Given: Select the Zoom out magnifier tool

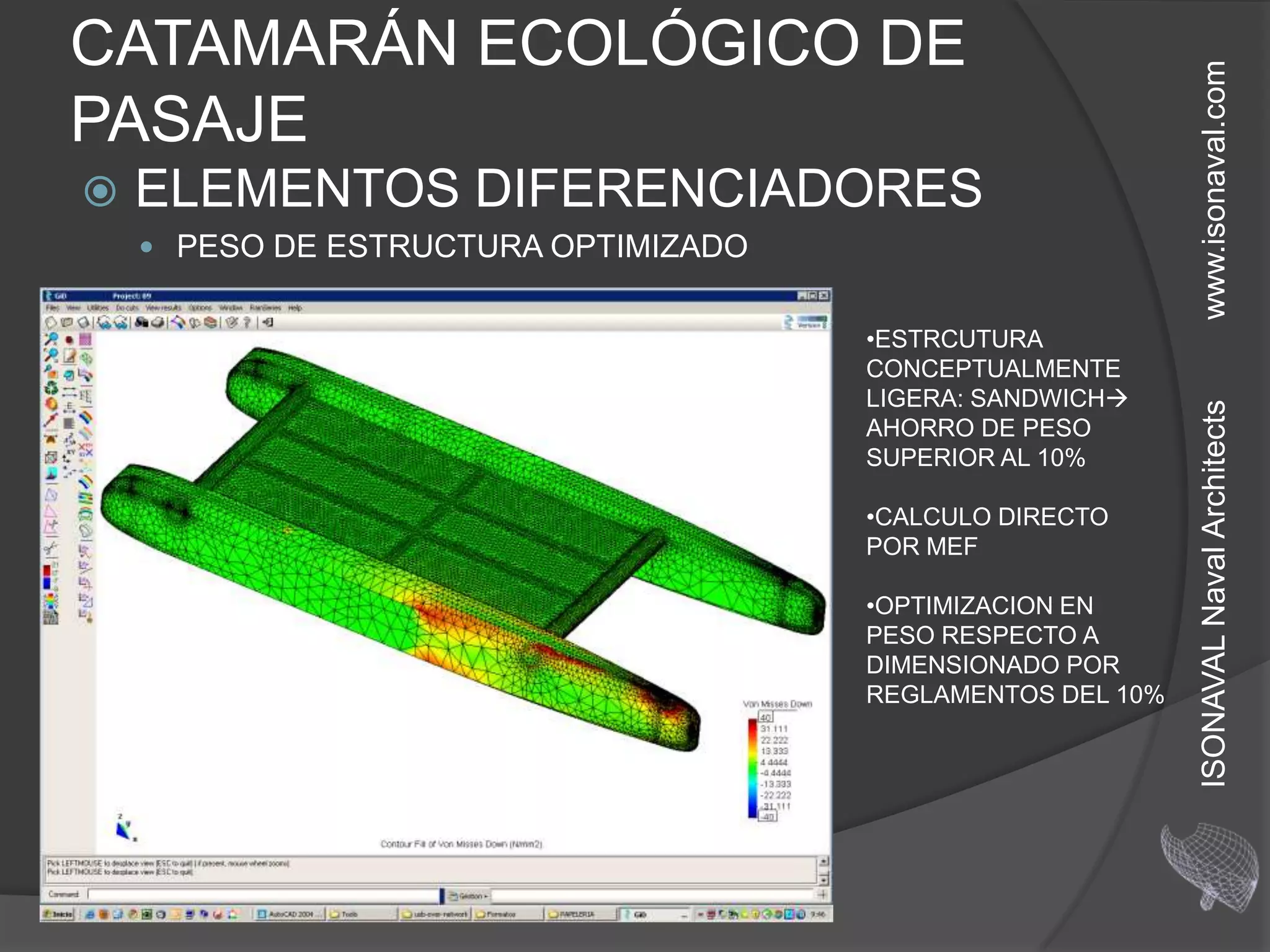Looking at the screenshot, I should (x=51, y=355).
